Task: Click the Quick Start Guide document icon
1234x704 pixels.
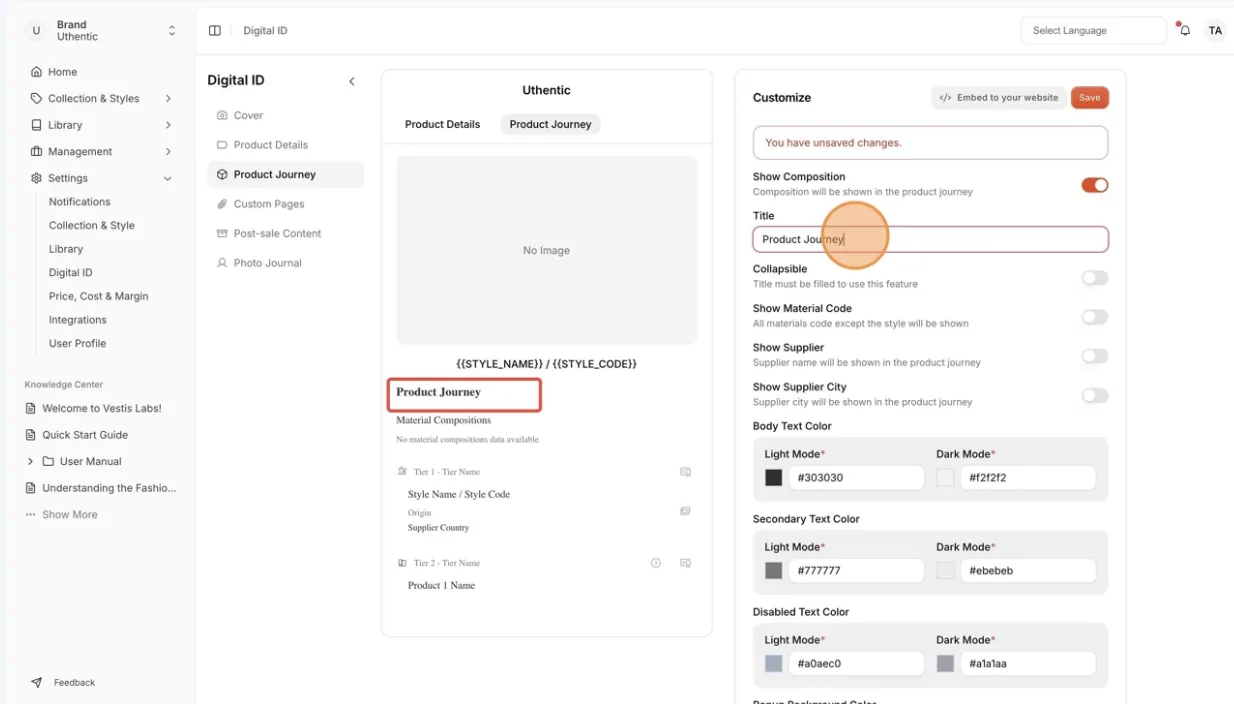Action: point(30,435)
